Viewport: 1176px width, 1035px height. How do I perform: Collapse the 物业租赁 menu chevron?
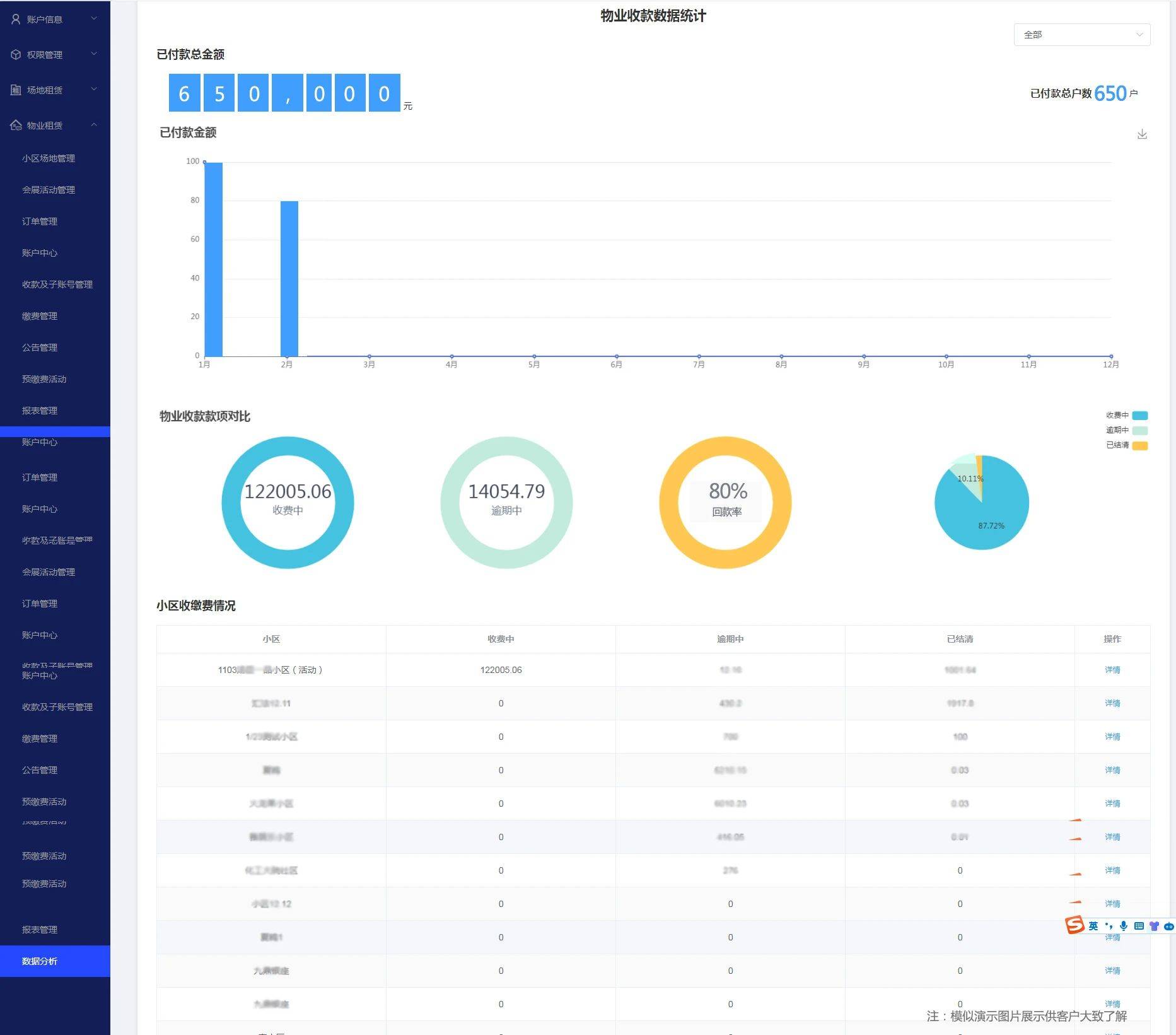tap(94, 125)
